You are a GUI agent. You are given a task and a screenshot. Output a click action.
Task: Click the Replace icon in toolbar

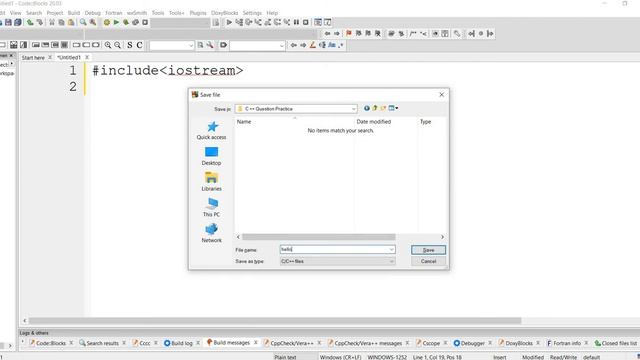93,22
